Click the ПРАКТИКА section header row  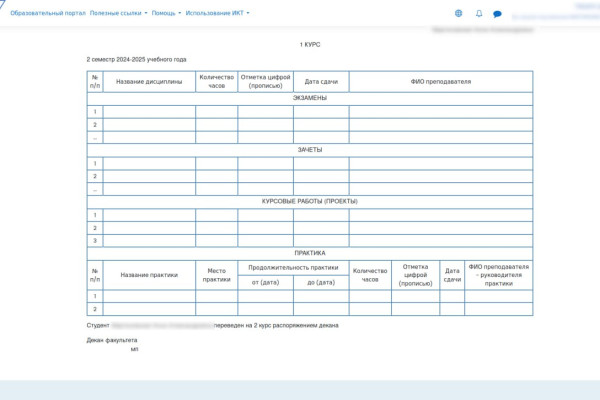(x=310, y=253)
